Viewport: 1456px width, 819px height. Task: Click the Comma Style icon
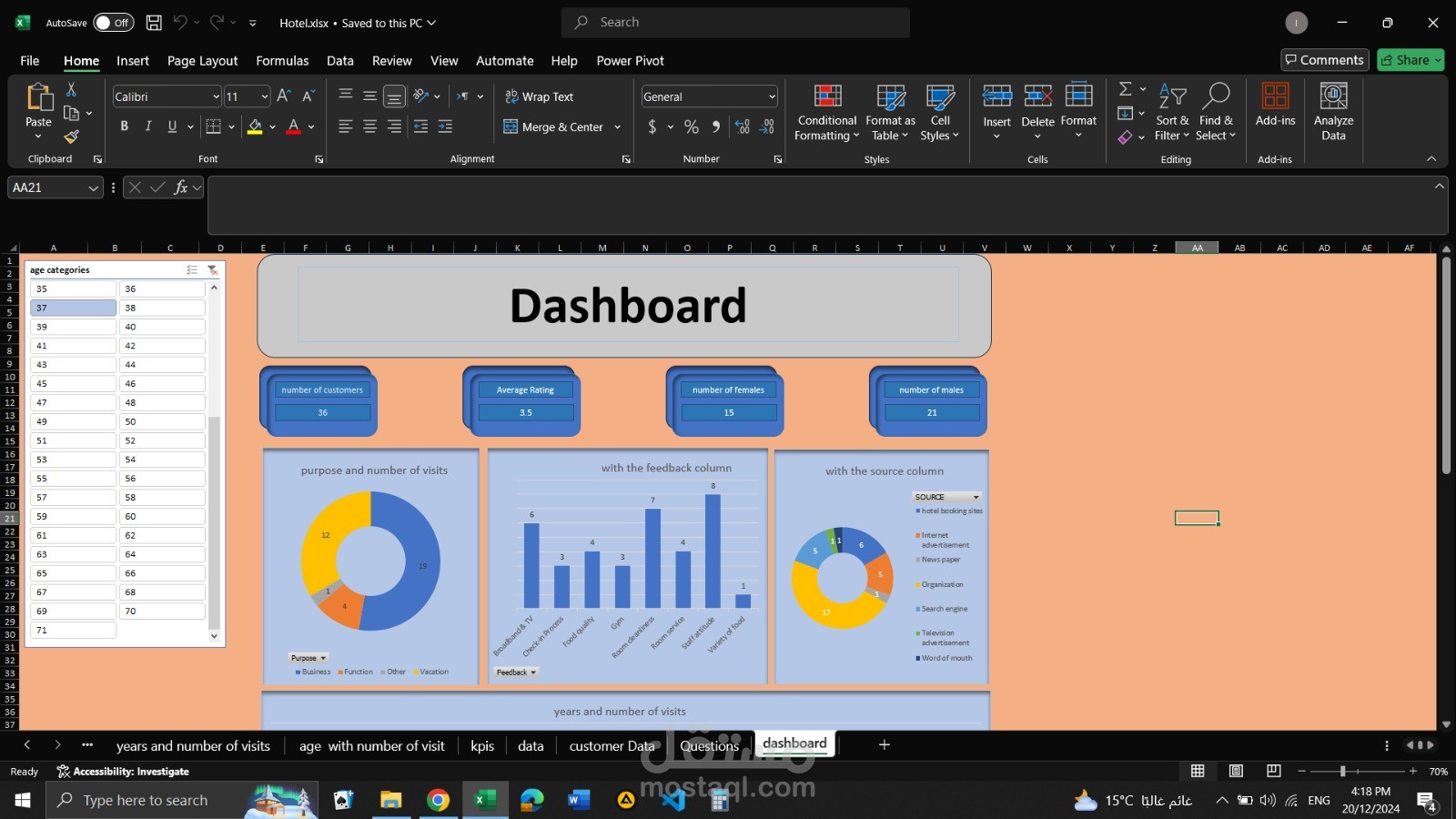[x=716, y=126]
